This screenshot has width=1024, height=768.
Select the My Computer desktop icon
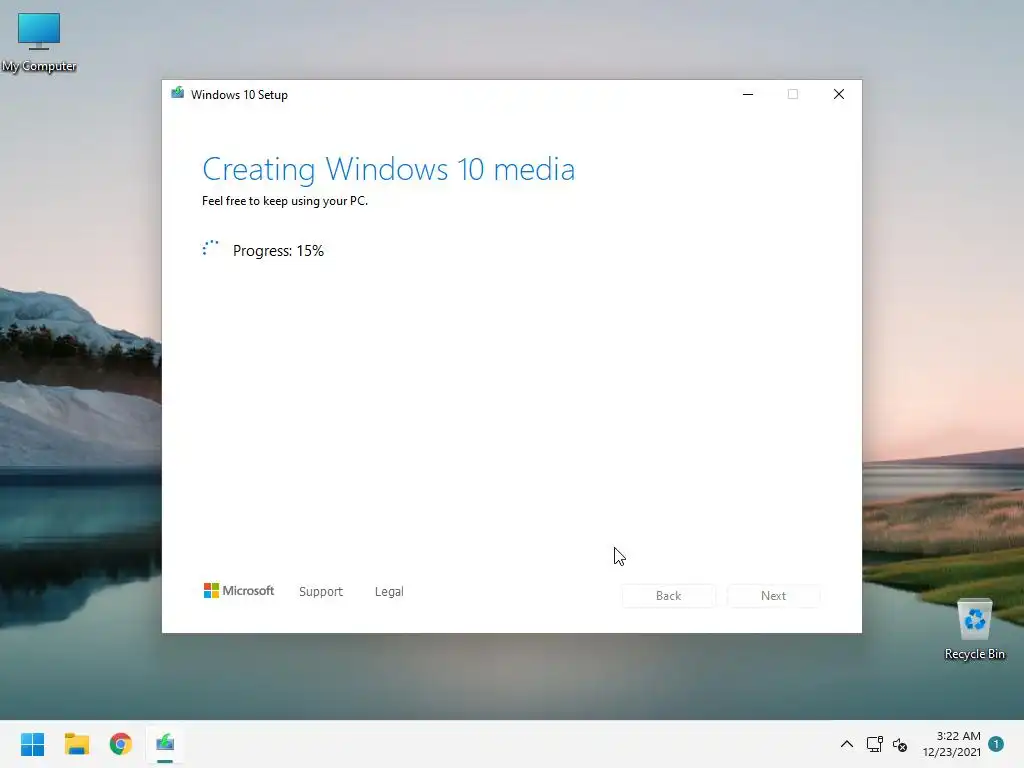[39, 42]
